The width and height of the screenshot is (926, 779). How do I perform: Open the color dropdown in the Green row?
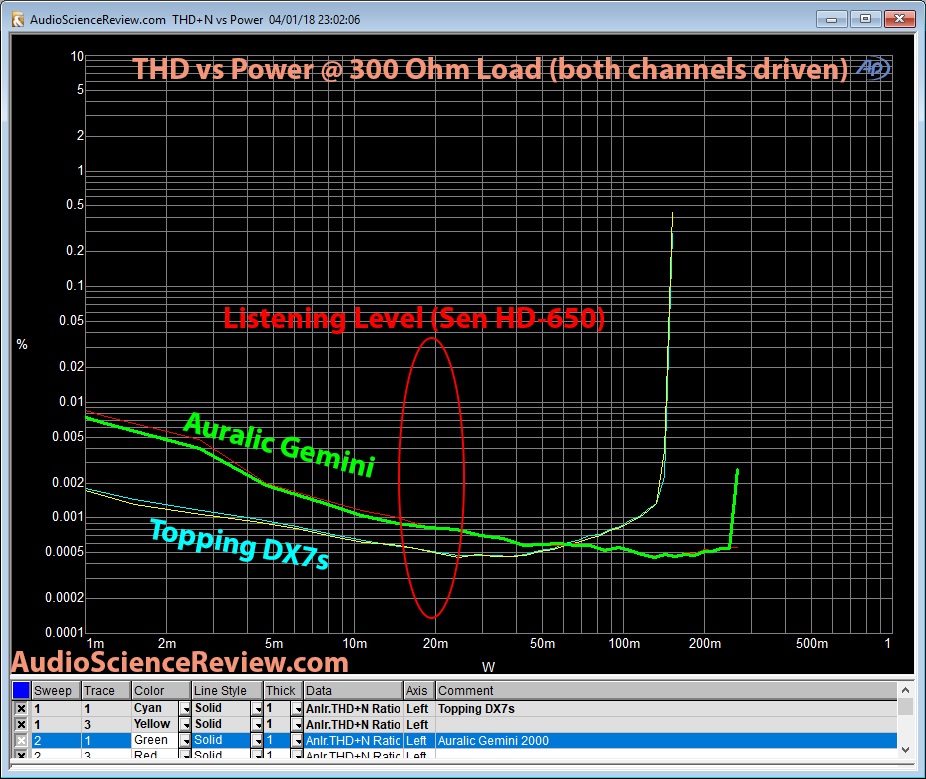coord(185,741)
